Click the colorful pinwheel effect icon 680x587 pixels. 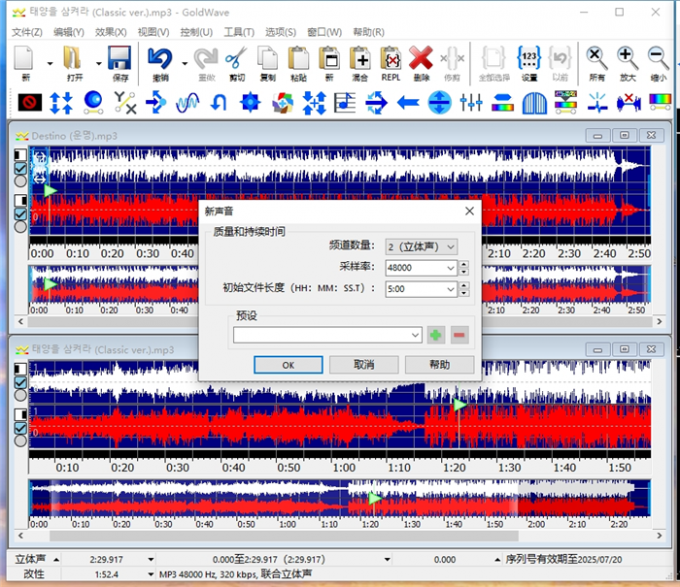click(x=282, y=103)
